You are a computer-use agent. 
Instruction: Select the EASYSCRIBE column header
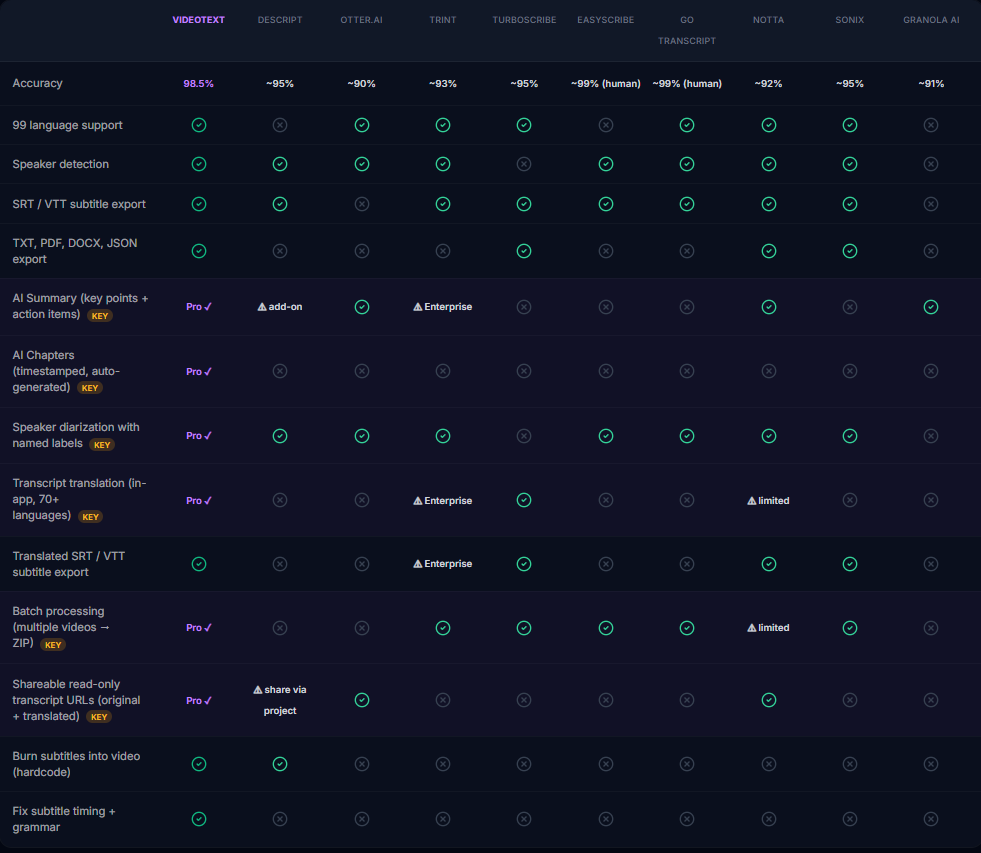coord(606,20)
